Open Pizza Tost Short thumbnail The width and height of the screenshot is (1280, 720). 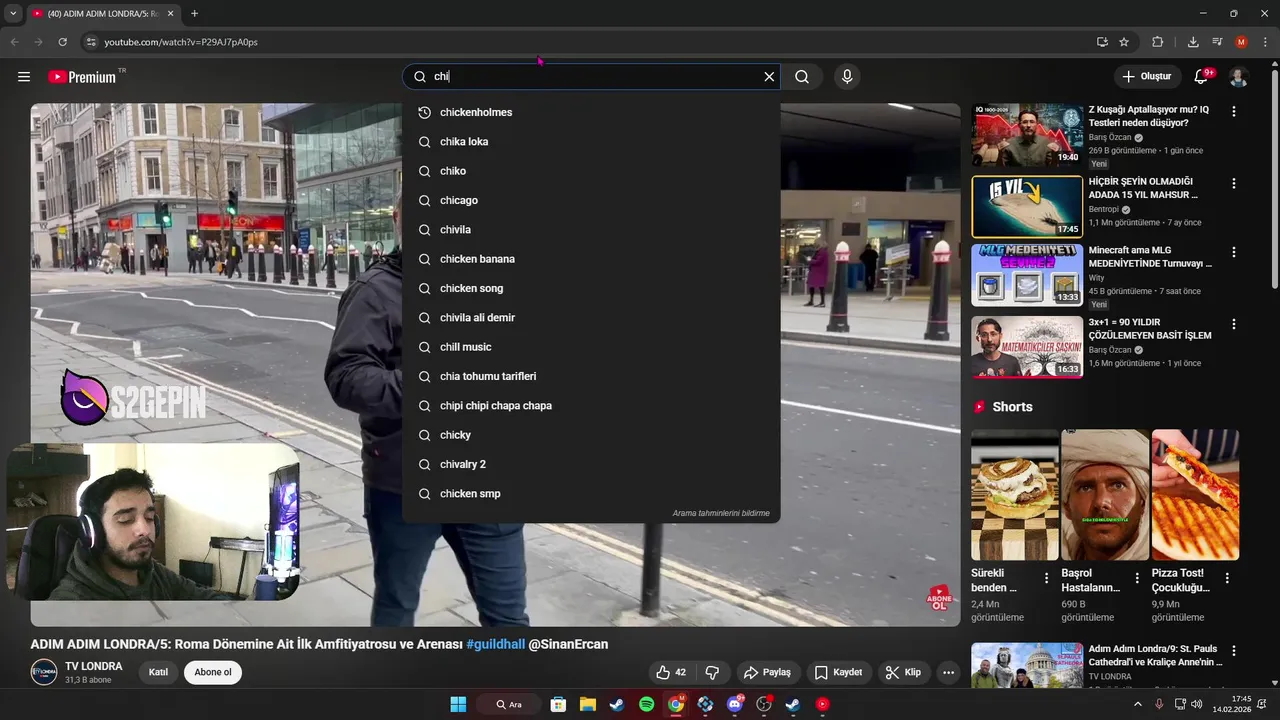click(1195, 495)
